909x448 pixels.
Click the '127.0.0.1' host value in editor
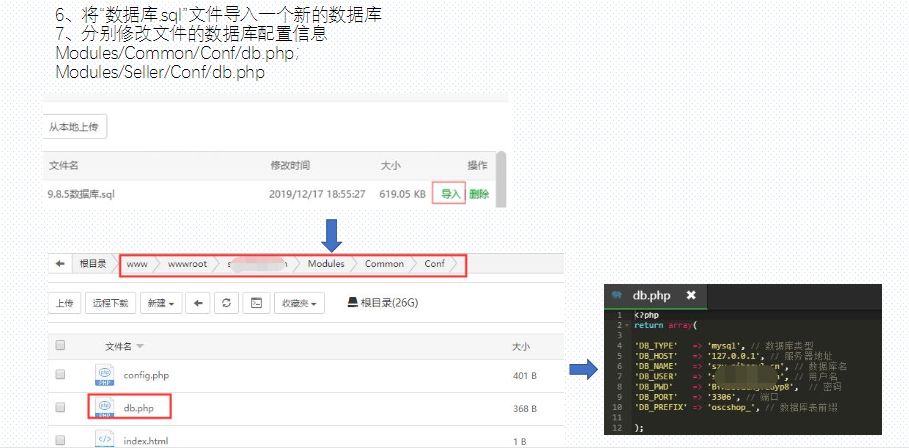tap(732, 356)
